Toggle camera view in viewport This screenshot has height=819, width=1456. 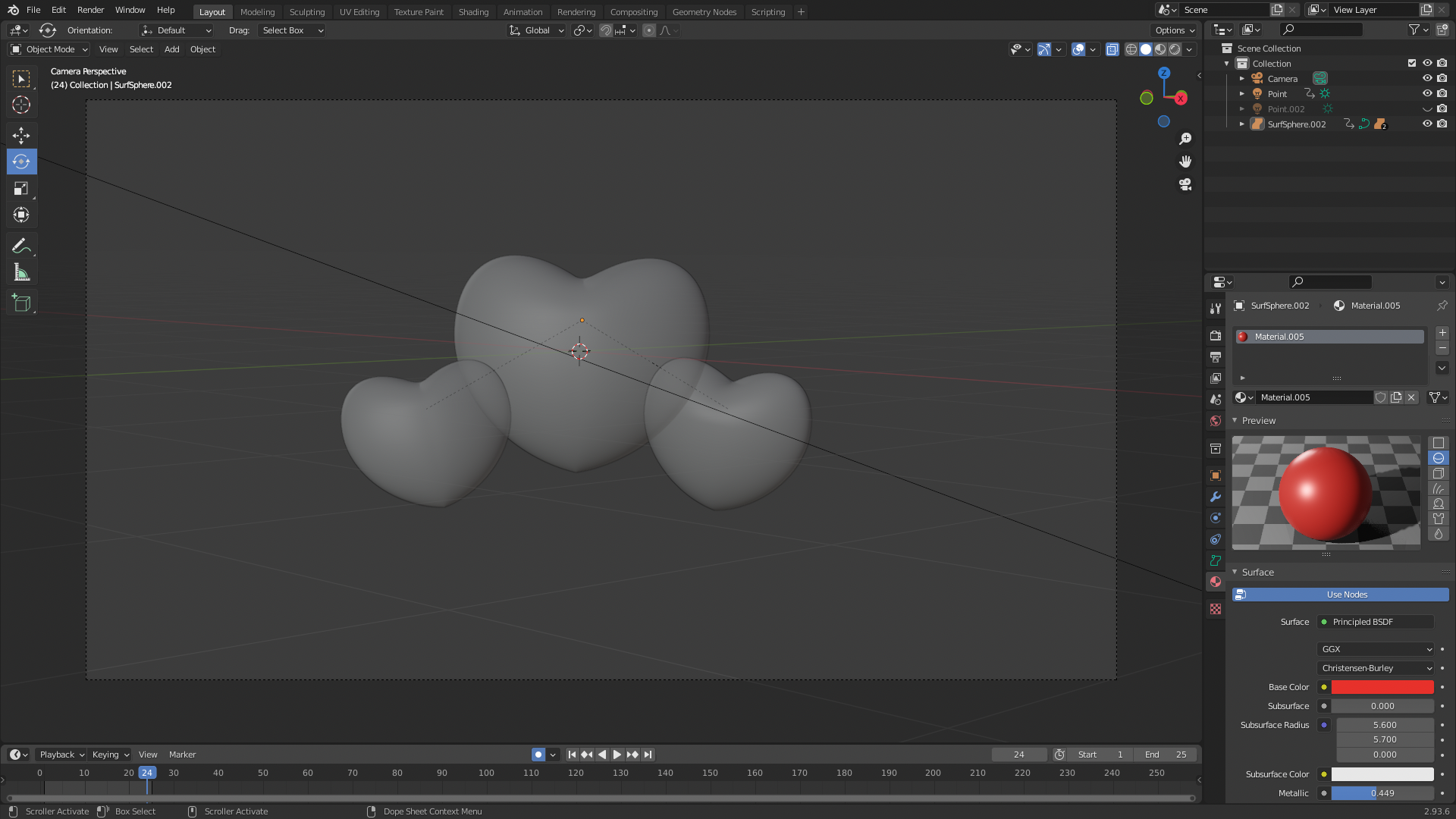pos(1185,184)
